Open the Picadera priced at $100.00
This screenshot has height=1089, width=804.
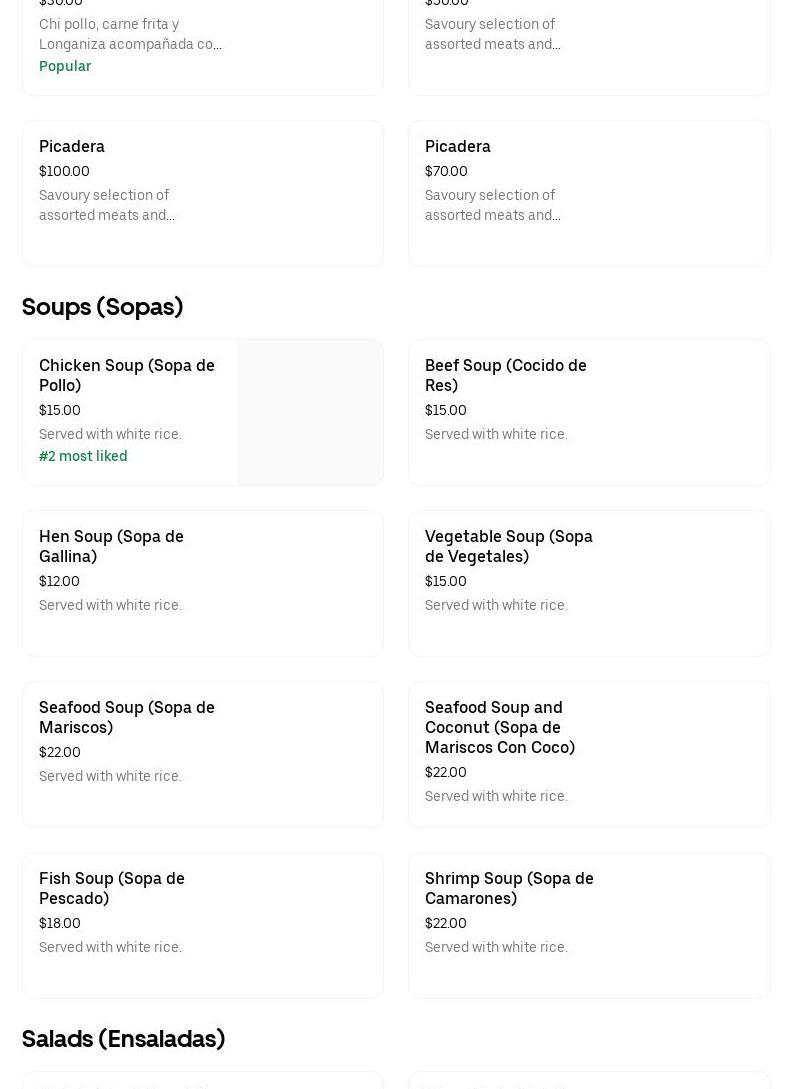(x=72, y=146)
